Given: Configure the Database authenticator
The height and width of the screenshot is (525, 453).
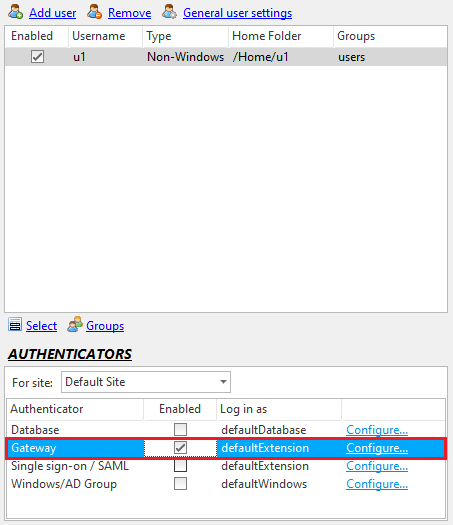Looking at the screenshot, I should [377, 430].
